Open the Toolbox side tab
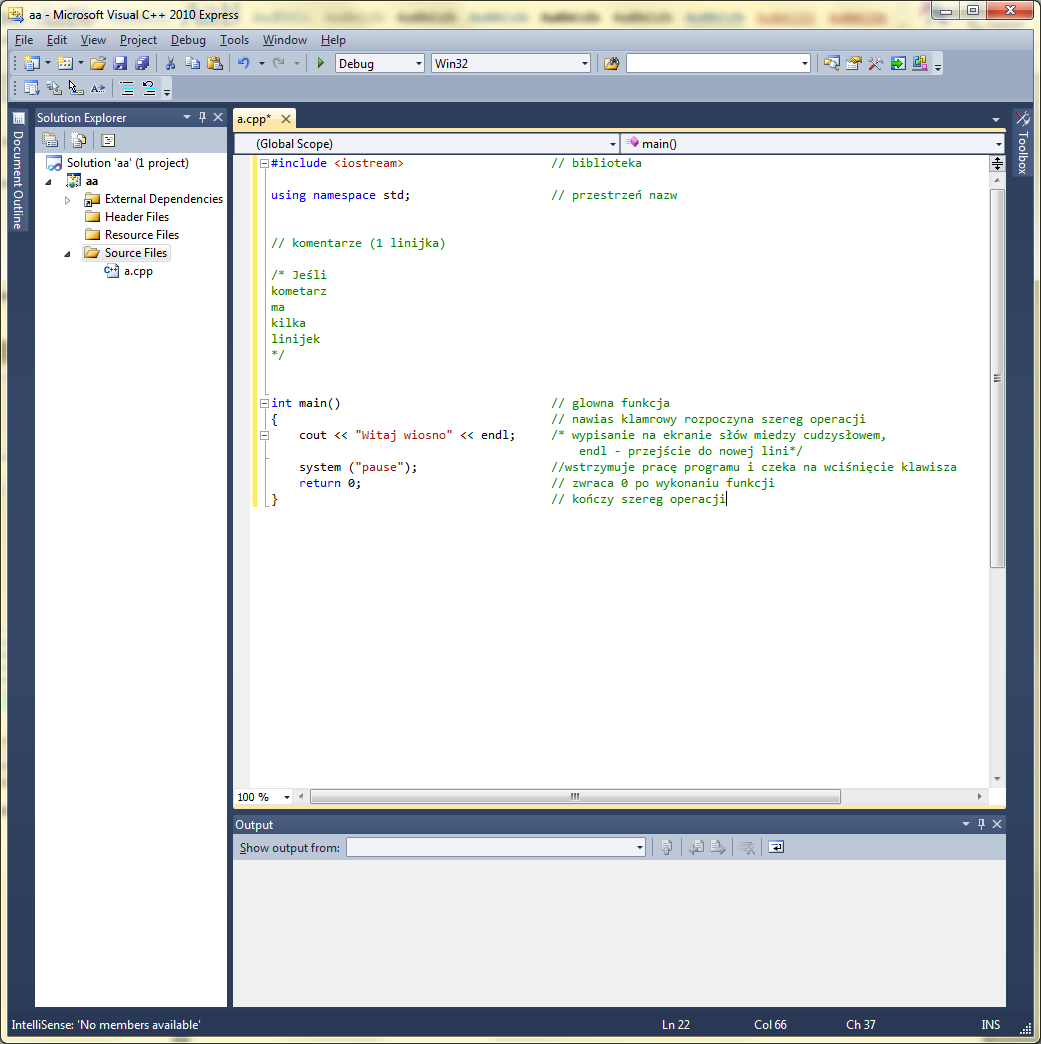Screen dimensions: 1041x1044 point(1023,142)
